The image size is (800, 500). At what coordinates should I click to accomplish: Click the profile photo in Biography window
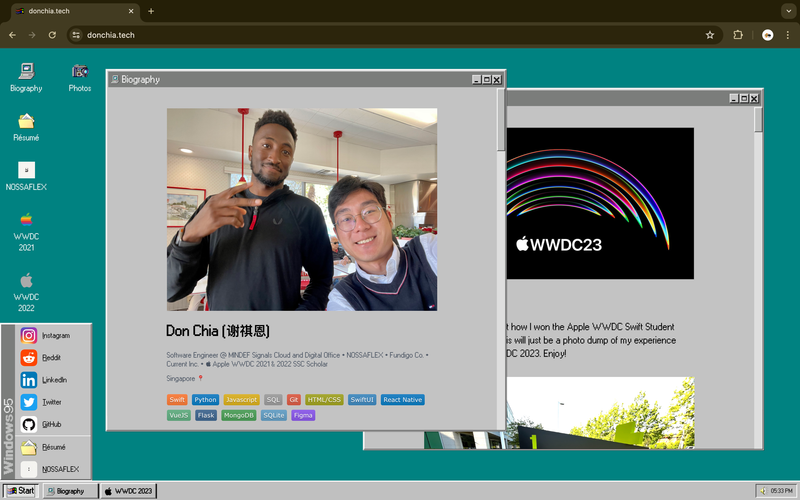click(x=302, y=209)
